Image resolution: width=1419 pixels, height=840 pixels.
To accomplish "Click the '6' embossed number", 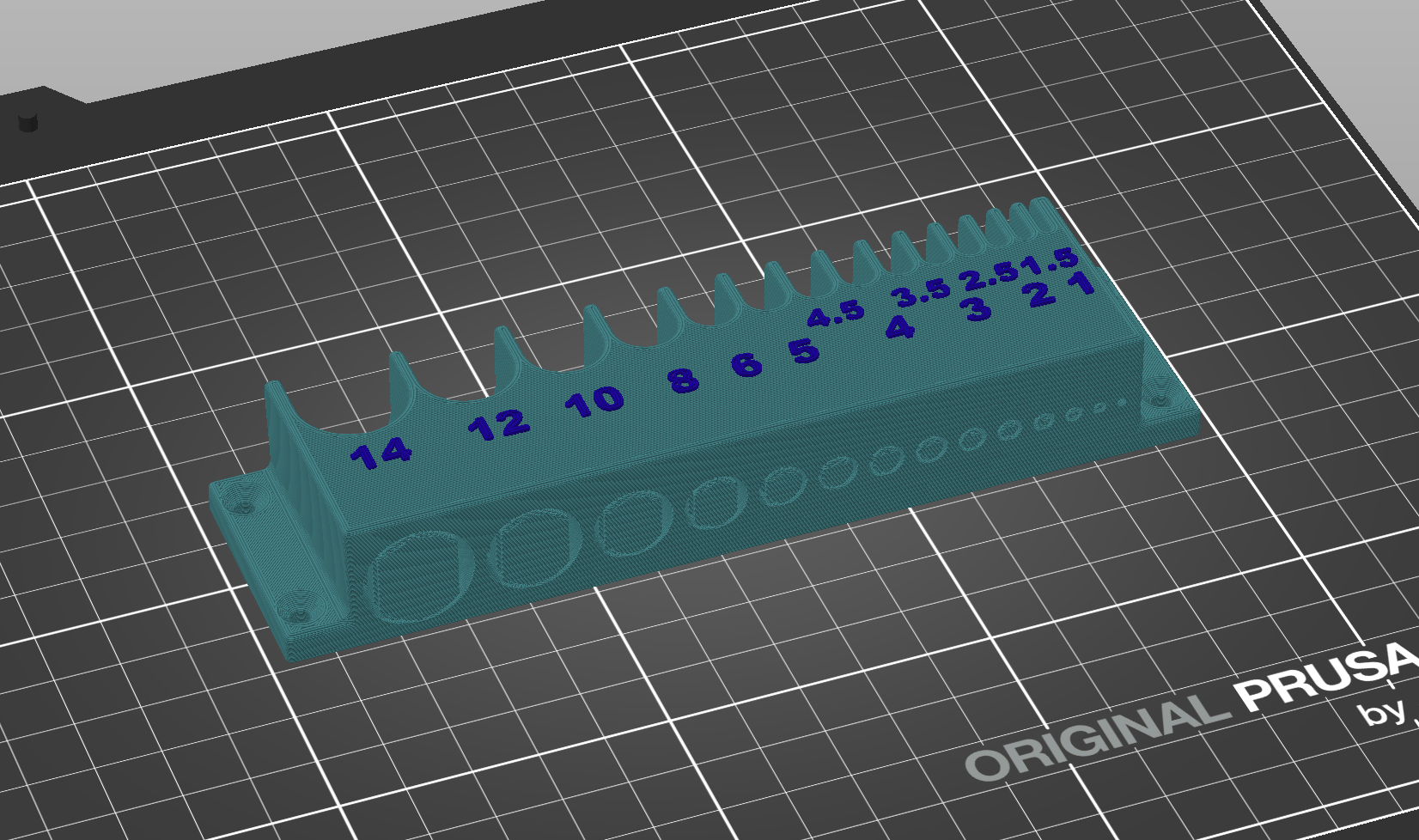I will click(x=746, y=364).
